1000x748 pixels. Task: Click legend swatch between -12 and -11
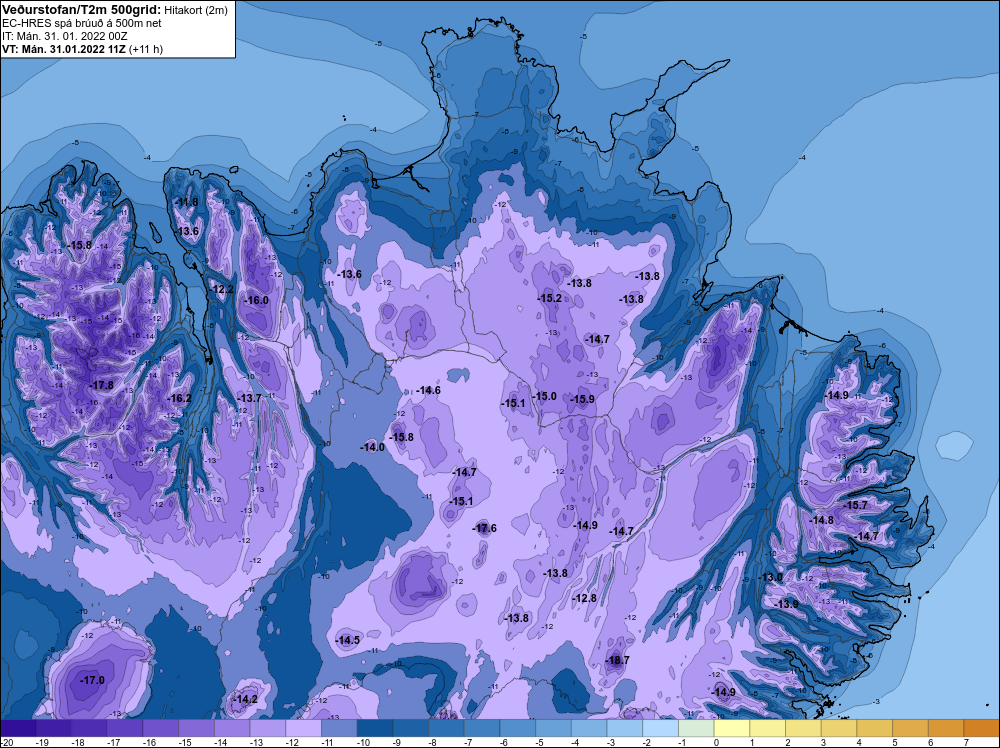[x=304, y=728]
